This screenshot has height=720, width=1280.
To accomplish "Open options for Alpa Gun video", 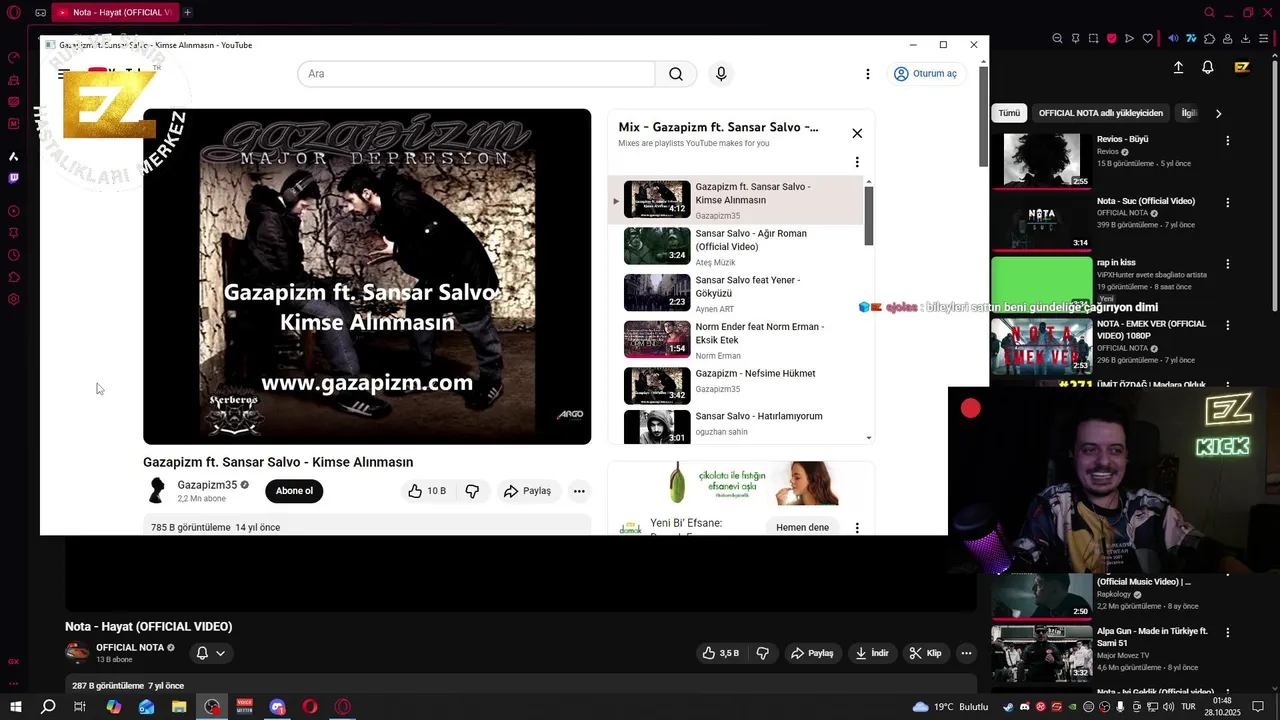I will [1228, 633].
